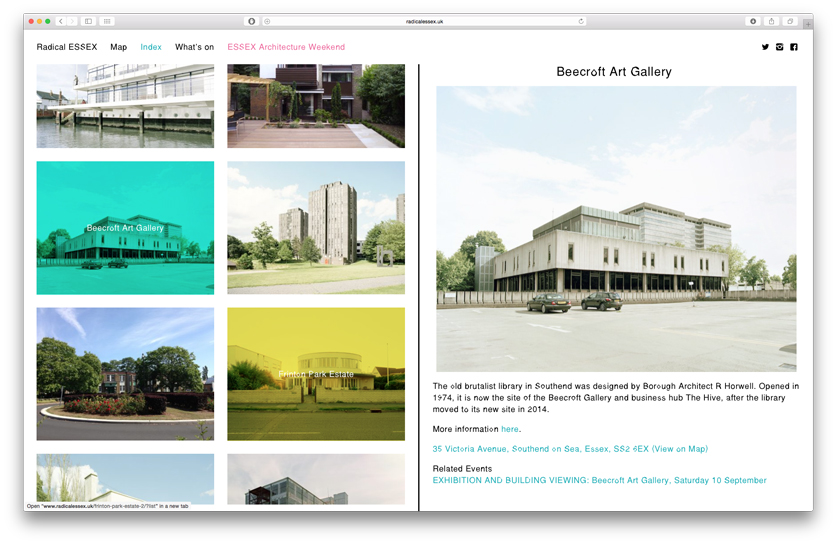Click the browser back arrow
Screen dimensions: 836x544
click(x=61, y=21)
